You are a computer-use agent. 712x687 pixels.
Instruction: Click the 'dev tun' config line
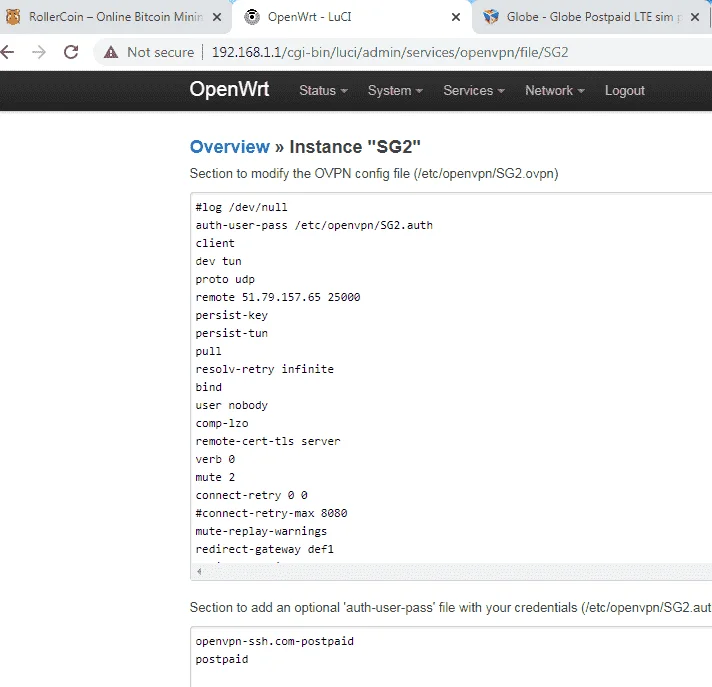[x=218, y=261]
